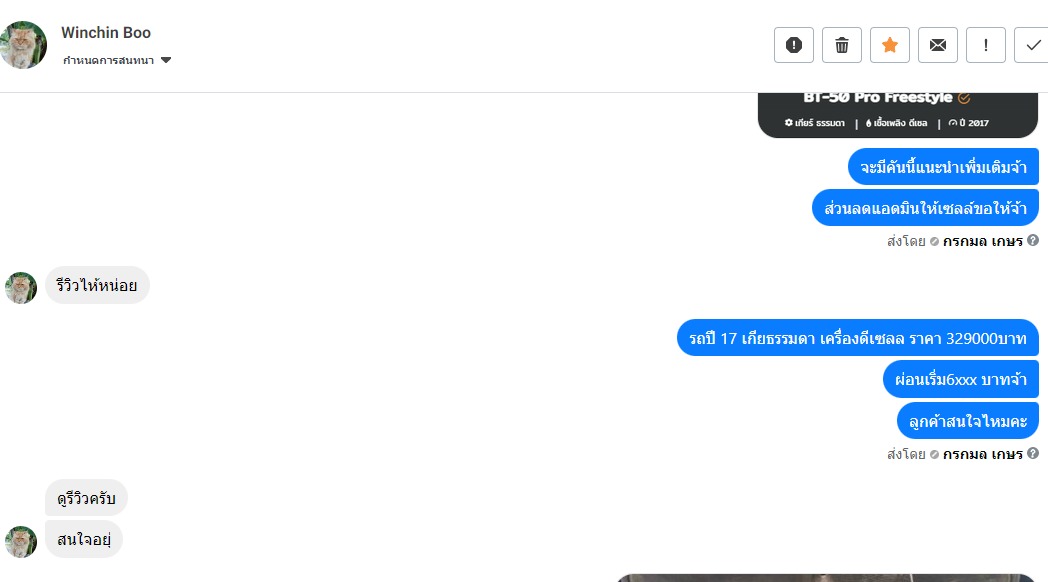Mark as unread with the envelope icon

click(x=938, y=45)
